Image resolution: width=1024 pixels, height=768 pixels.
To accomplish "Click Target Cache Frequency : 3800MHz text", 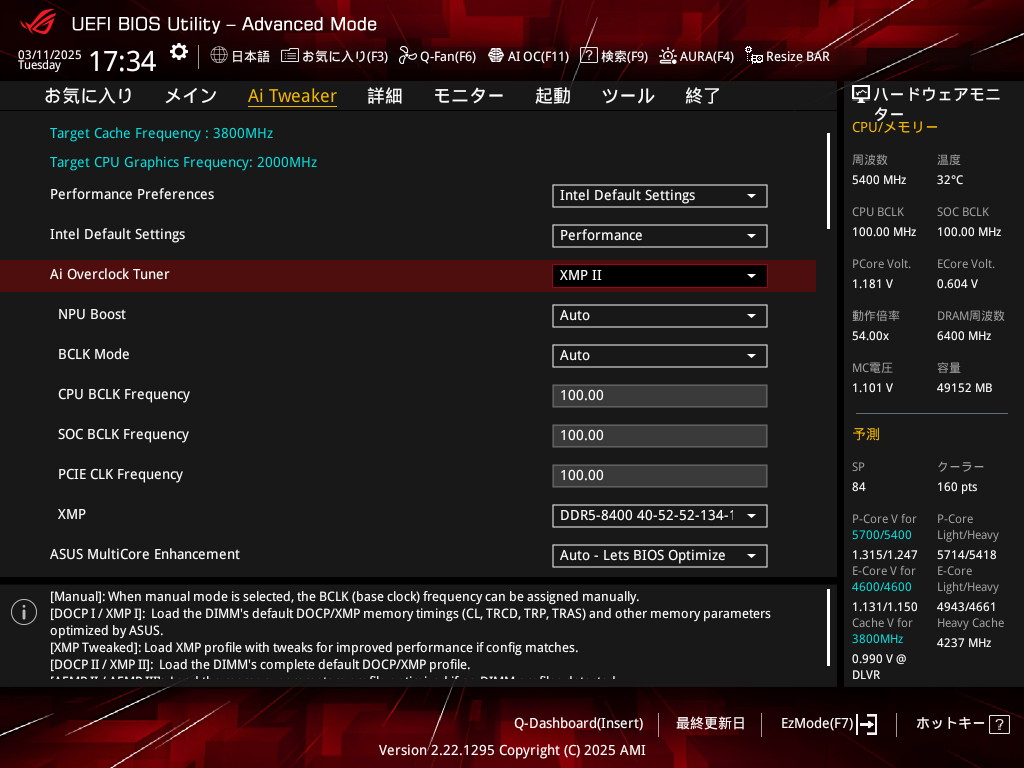I will coord(161,133).
